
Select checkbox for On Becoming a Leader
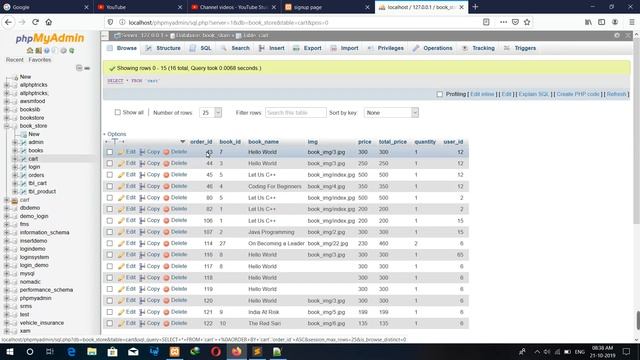click(x=110, y=243)
